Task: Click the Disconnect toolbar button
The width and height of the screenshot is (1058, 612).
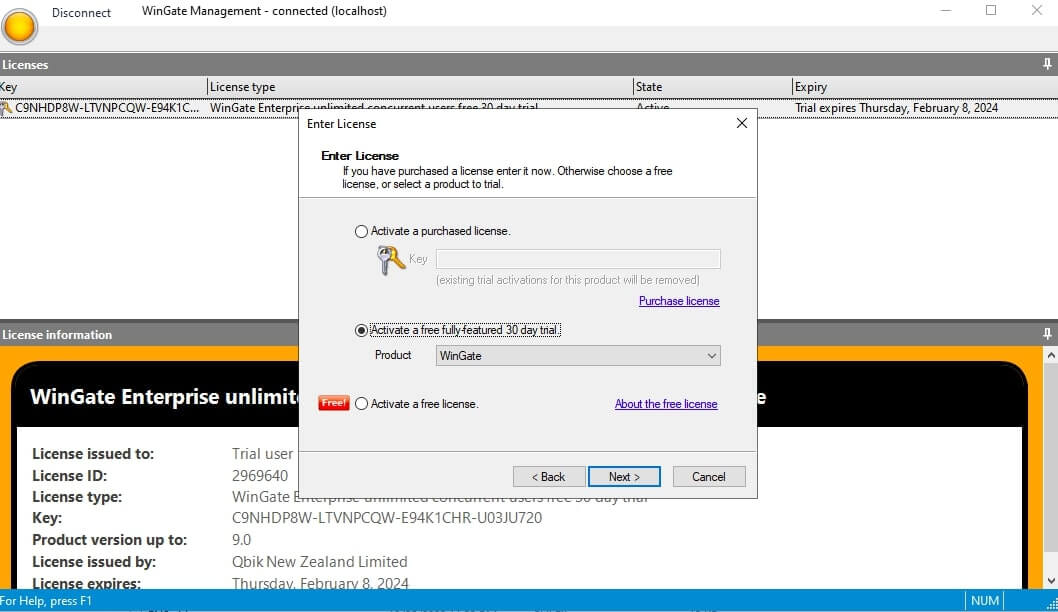Action: click(x=81, y=13)
